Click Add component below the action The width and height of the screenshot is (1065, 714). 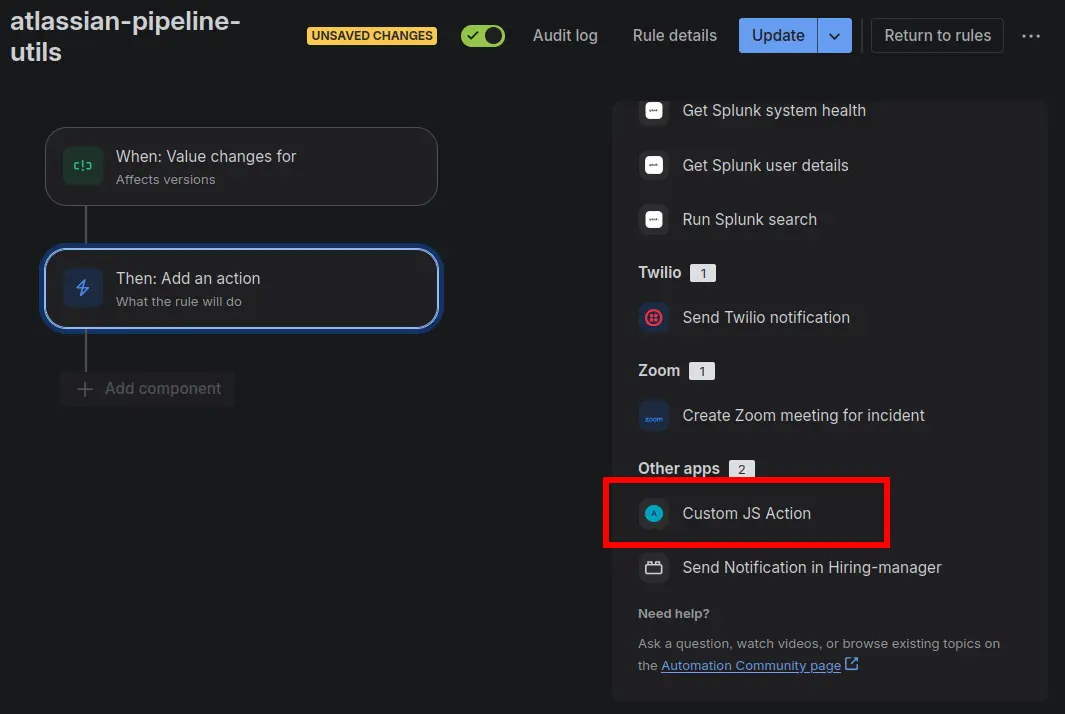click(149, 389)
